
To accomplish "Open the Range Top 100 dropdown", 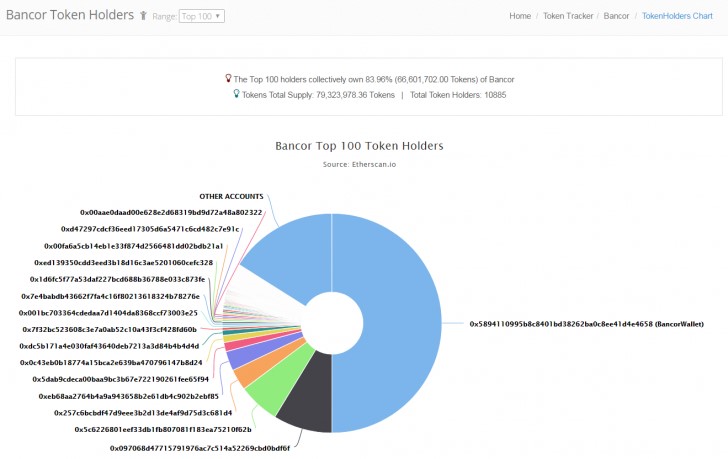I will point(201,17).
